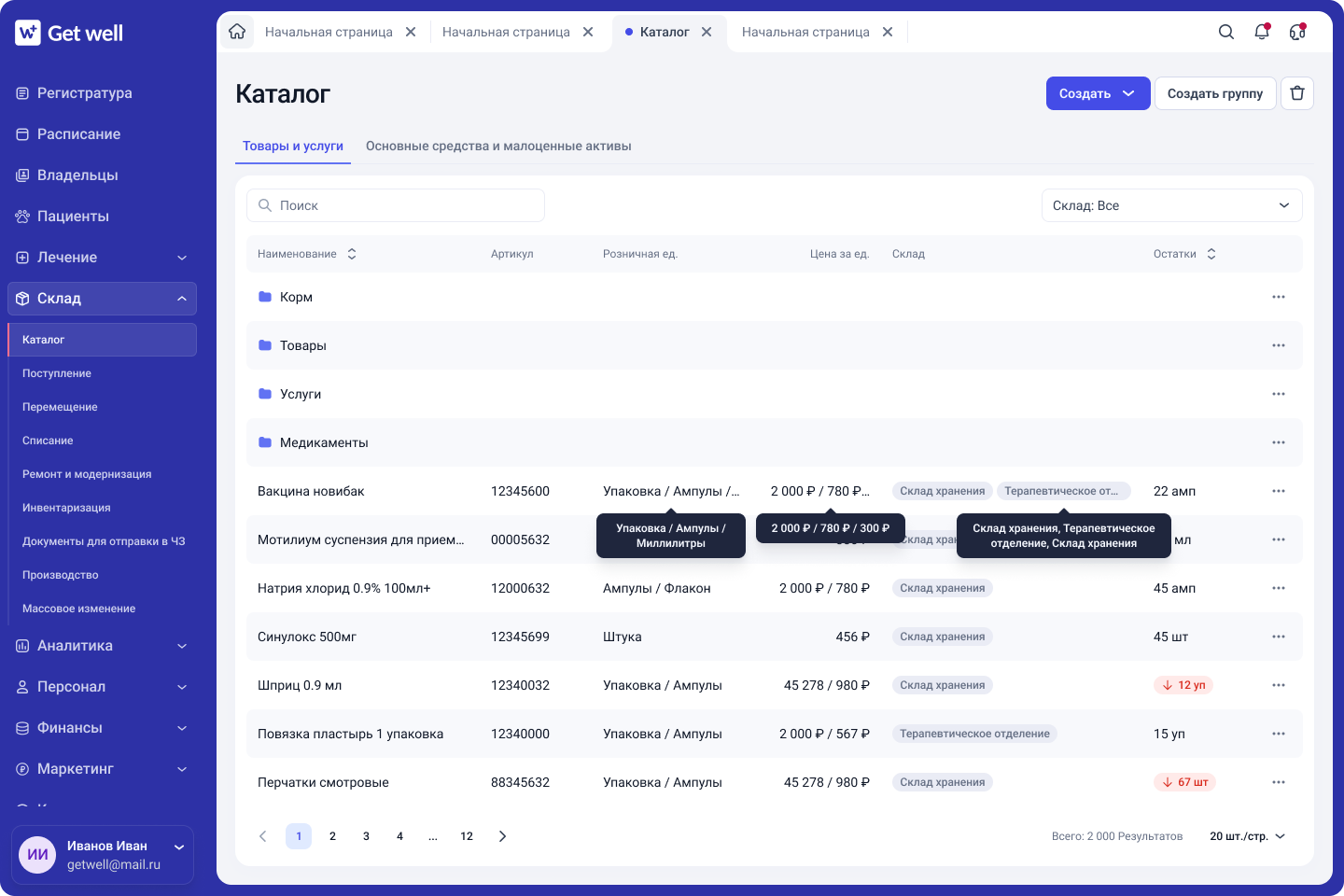1344x896 pixels.
Task: Click Терапевтическое отделение tag in Повязка row
Action: (x=974, y=734)
